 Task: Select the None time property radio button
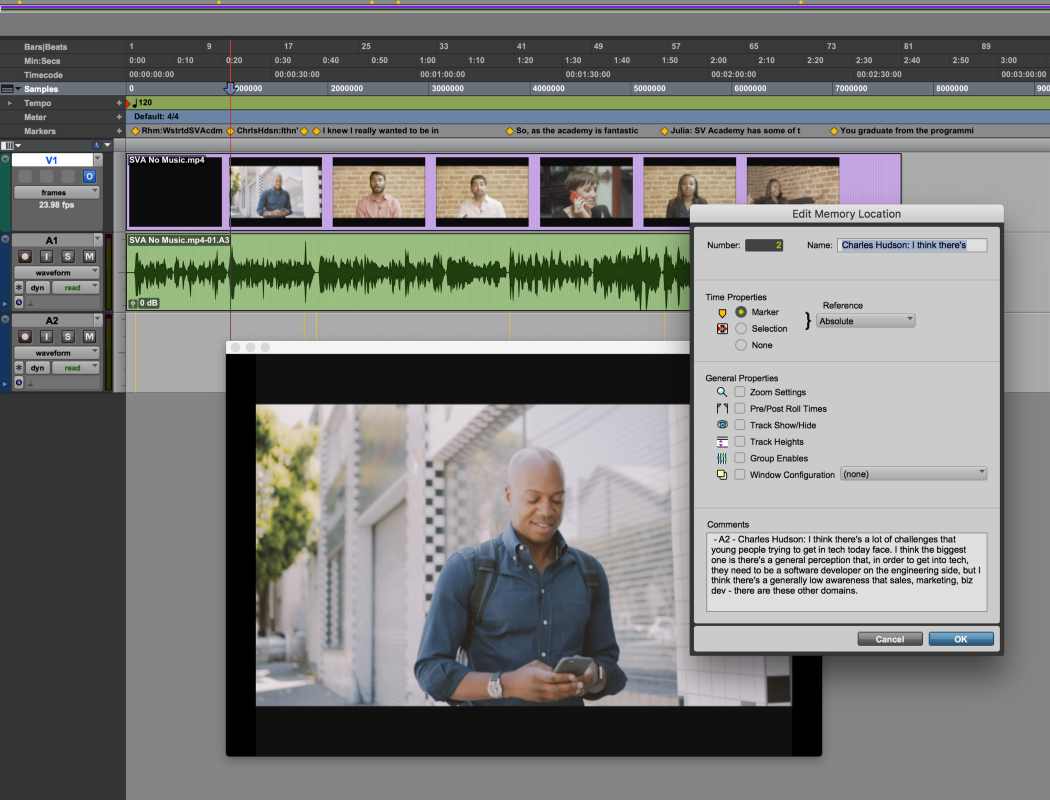(740, 345)
